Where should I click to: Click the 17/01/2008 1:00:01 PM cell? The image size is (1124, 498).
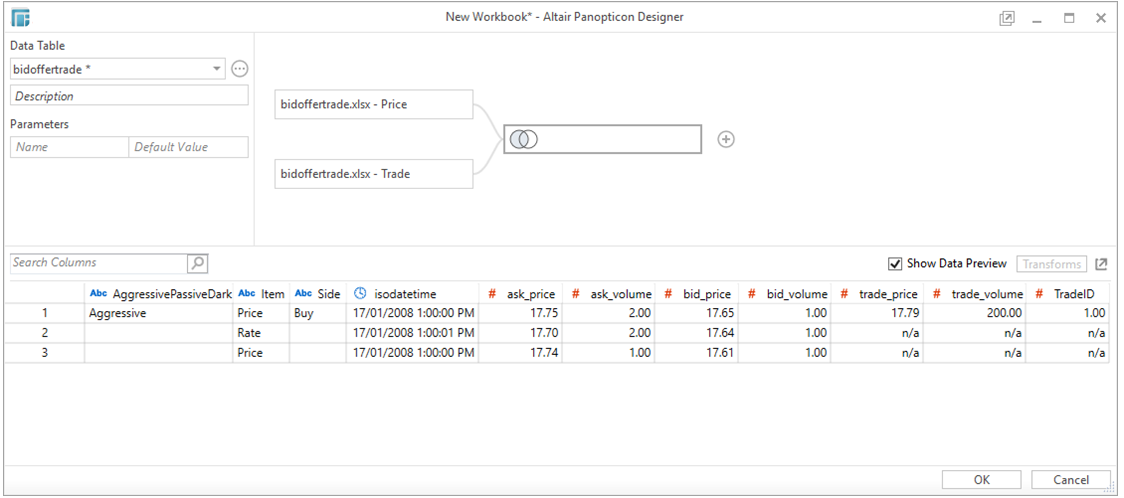(x=412, y=333)
